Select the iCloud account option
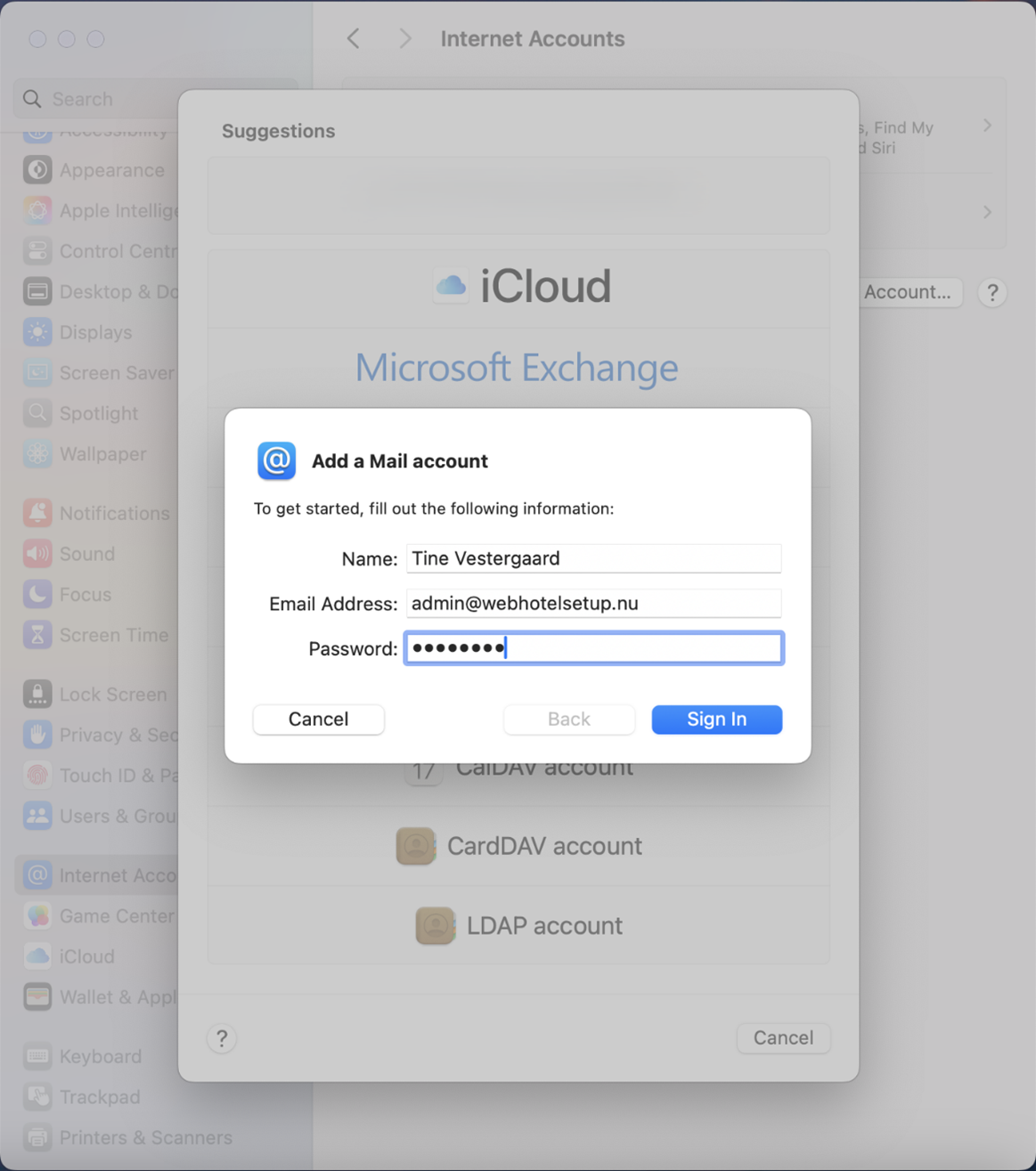 [518, 288]
